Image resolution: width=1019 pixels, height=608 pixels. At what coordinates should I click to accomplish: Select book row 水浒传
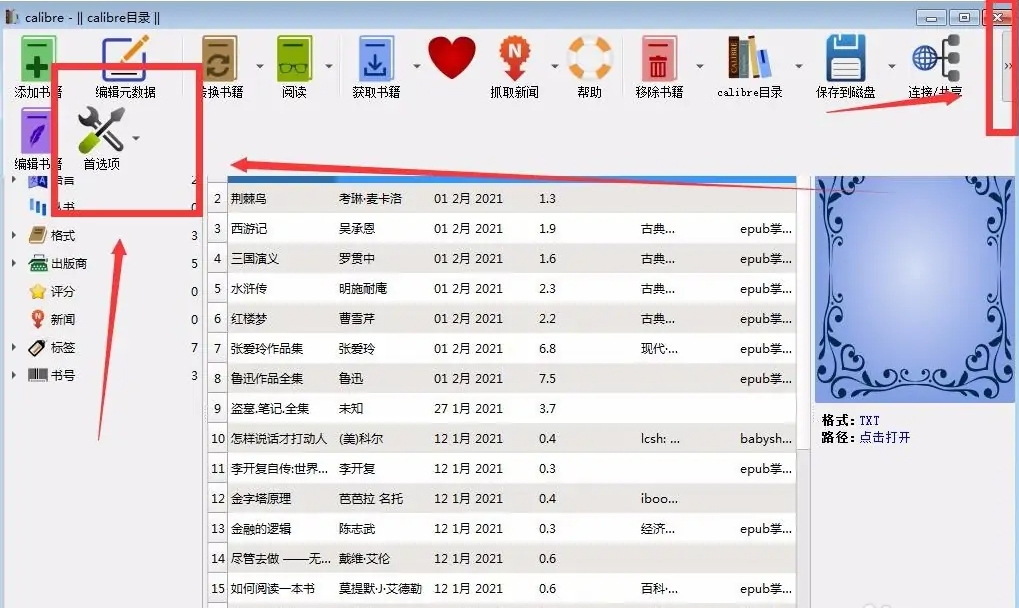click(502, 288)
